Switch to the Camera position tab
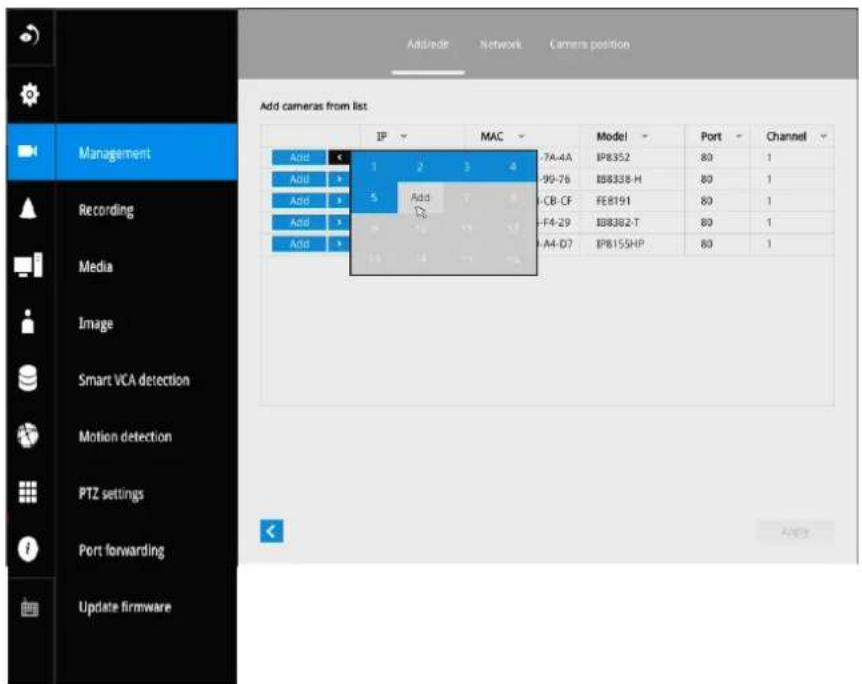Screen dimensions: 862x684 click(589, 45)
